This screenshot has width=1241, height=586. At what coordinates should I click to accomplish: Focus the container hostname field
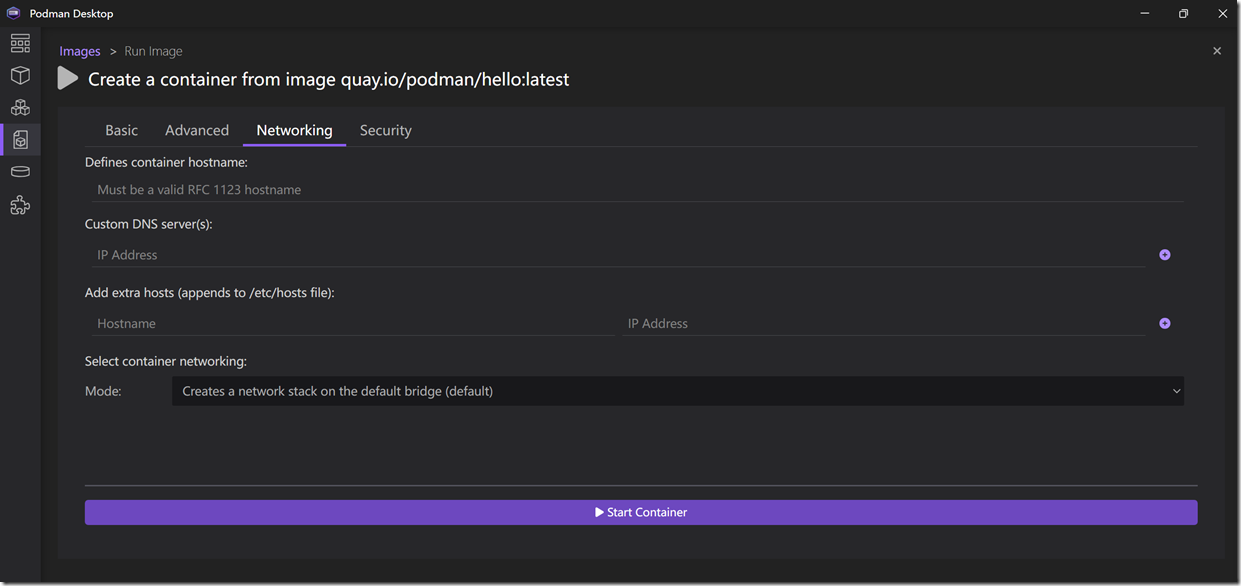coord(634,190)
